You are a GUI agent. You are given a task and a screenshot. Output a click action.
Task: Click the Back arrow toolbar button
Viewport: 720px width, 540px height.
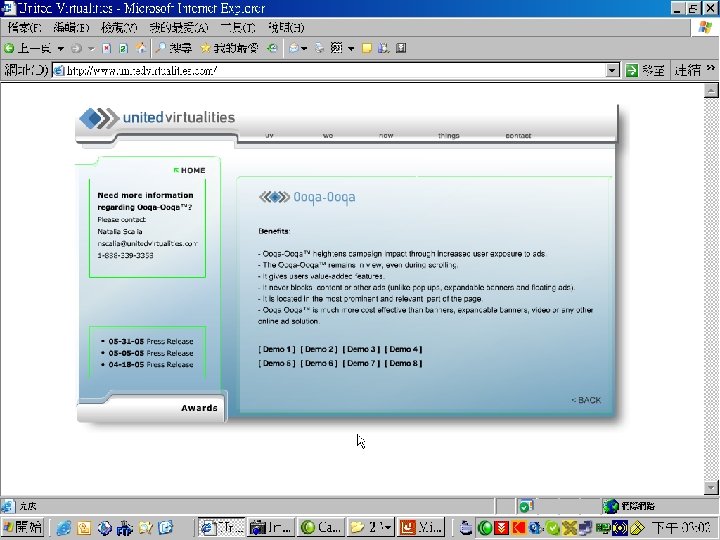pyautogui.click(x=27, y=48)
